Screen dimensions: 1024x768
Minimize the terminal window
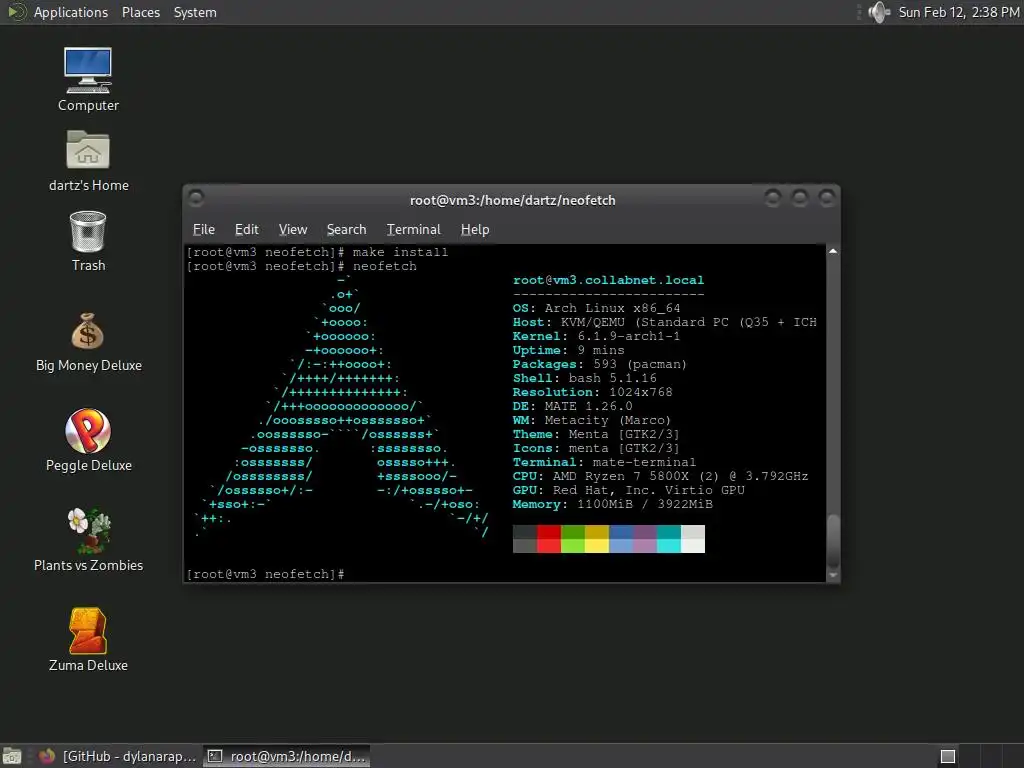click(x=773, y=197)
